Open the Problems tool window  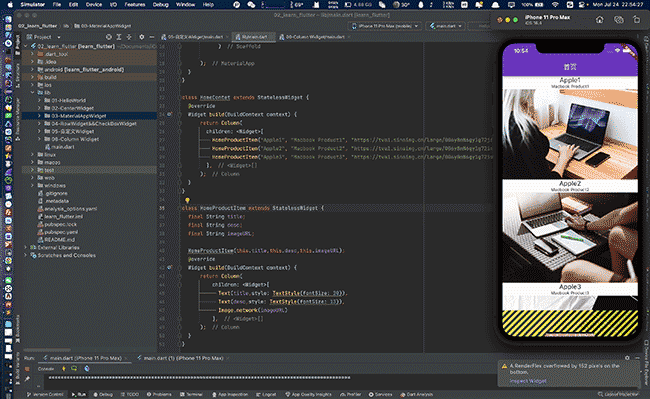pos(159,394)
